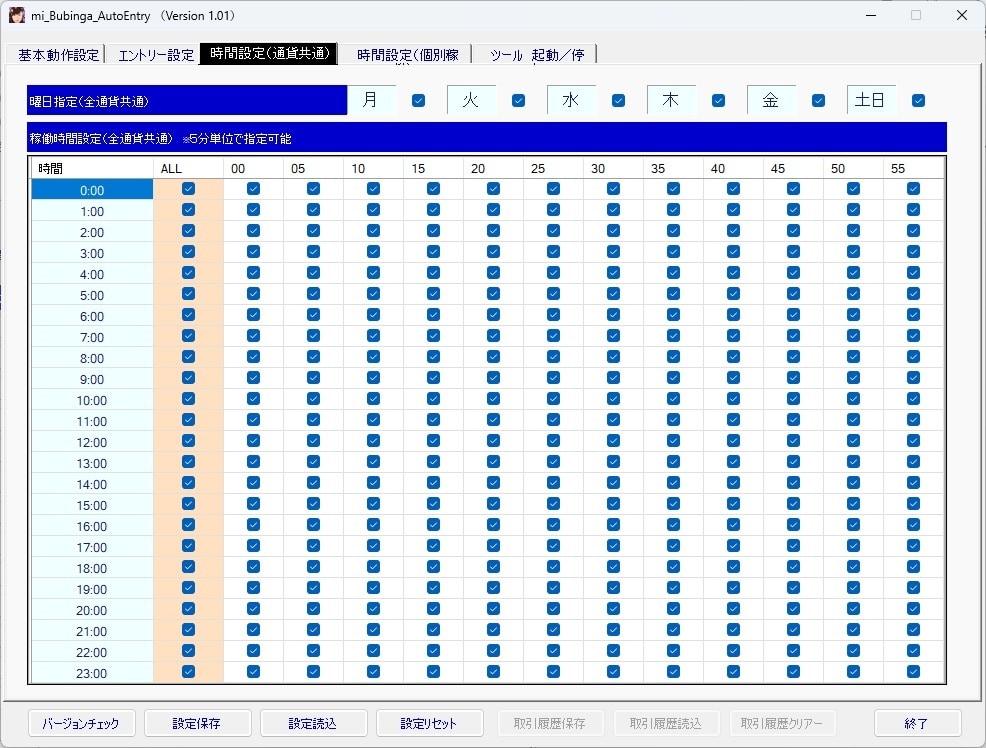986x748 pixels.
Task: Select the 0:00 time row header
Action: pos(92,190)
